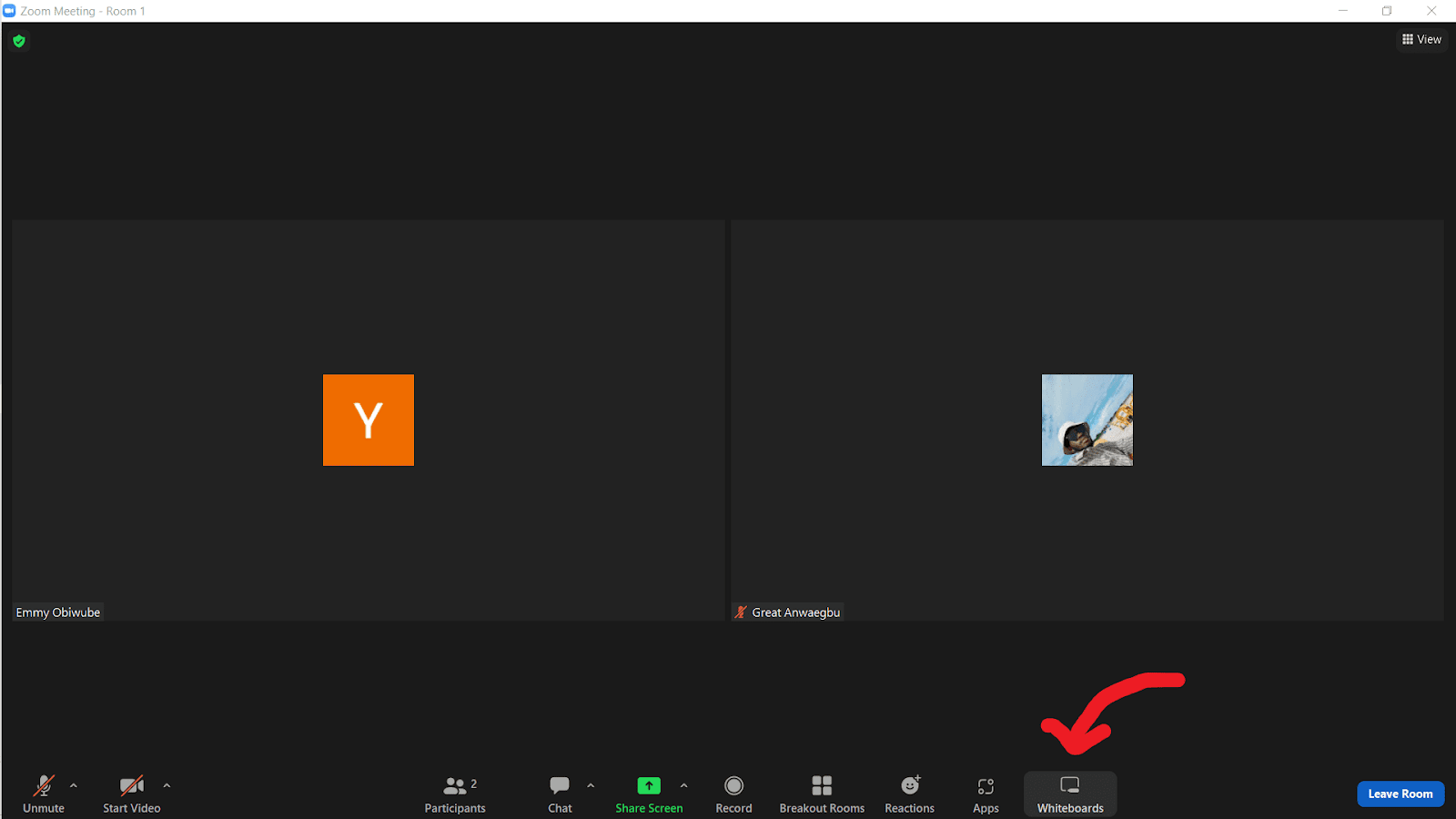1456x819 pixels.
Task: Open the Participants panel
Action: [455, 793]
